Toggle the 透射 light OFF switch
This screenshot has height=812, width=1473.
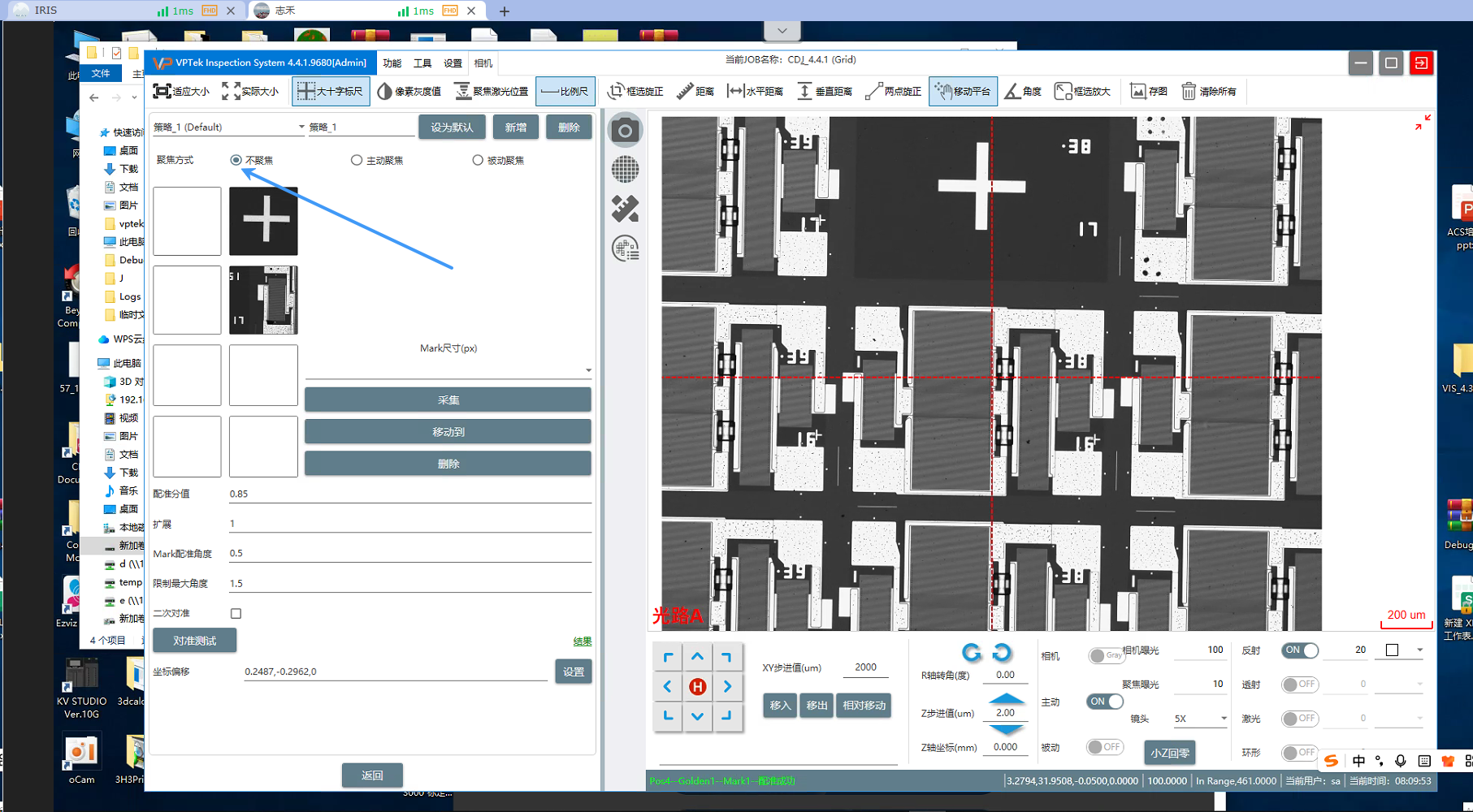point(1300,685)
